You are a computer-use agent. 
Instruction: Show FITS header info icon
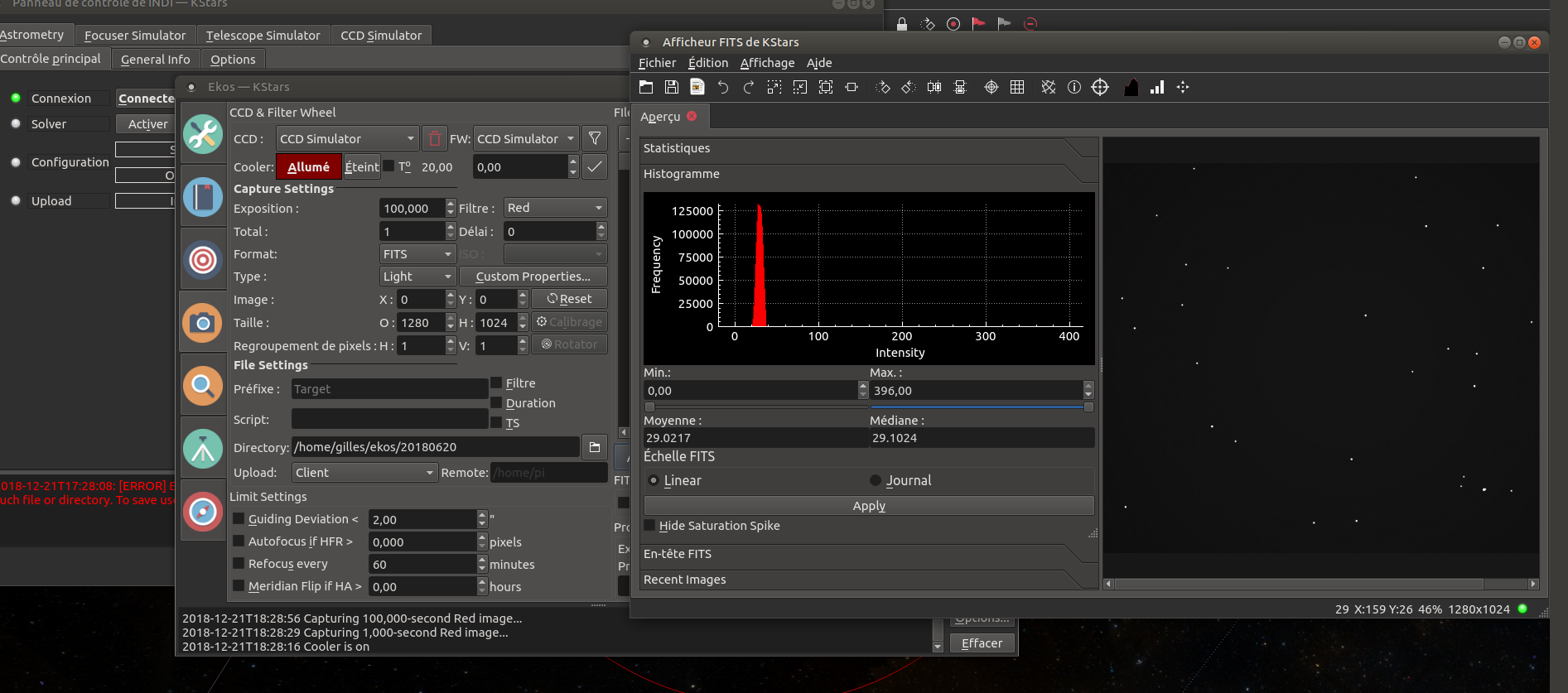[x=1074, y=87]
